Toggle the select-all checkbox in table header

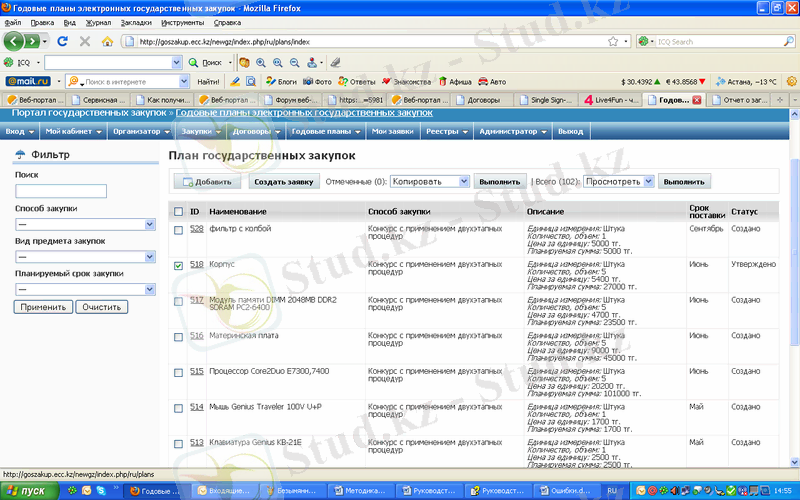[x=178, y=212]
